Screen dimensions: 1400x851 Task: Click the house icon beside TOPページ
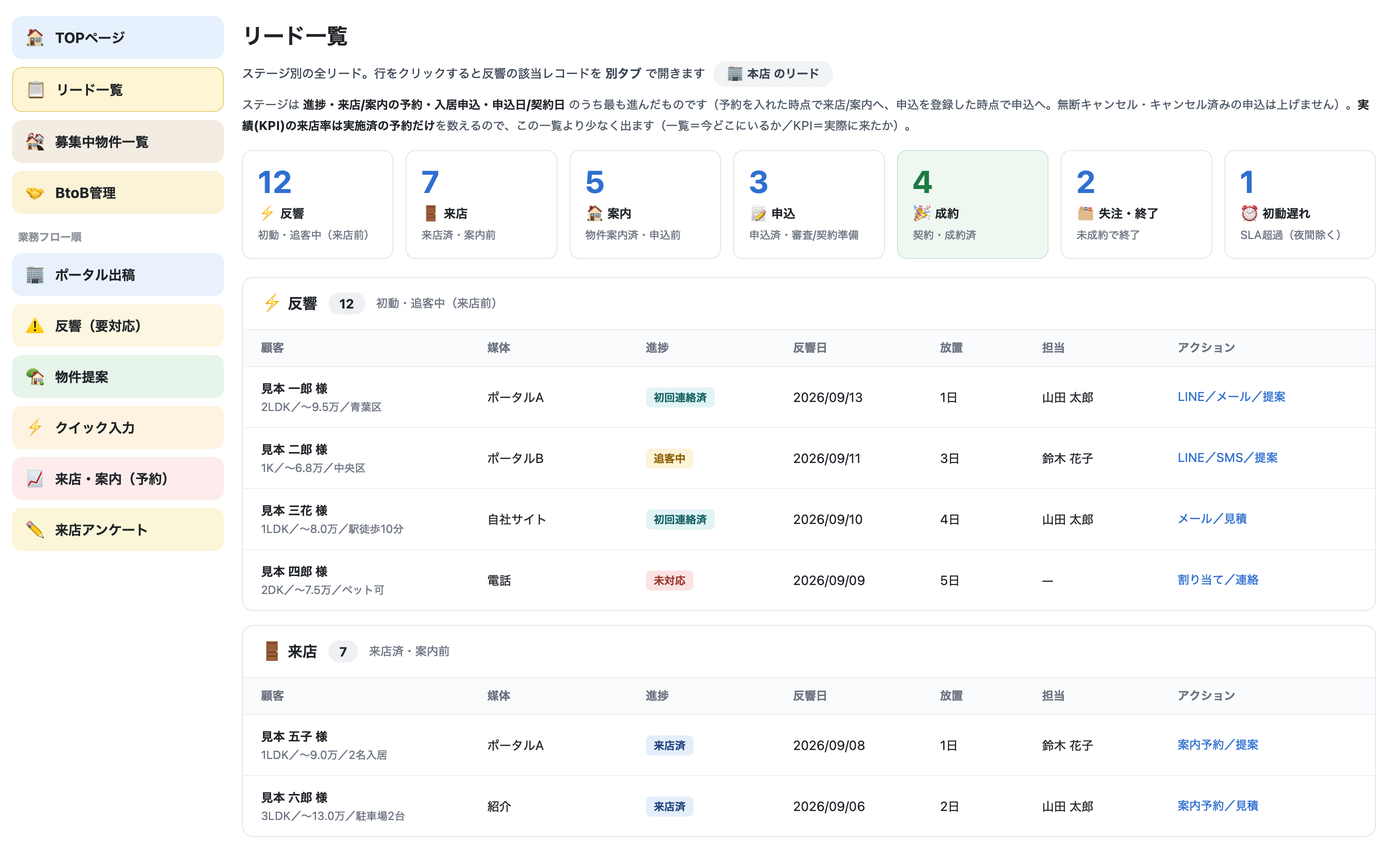pyautogui.click(x=35, y=38)
